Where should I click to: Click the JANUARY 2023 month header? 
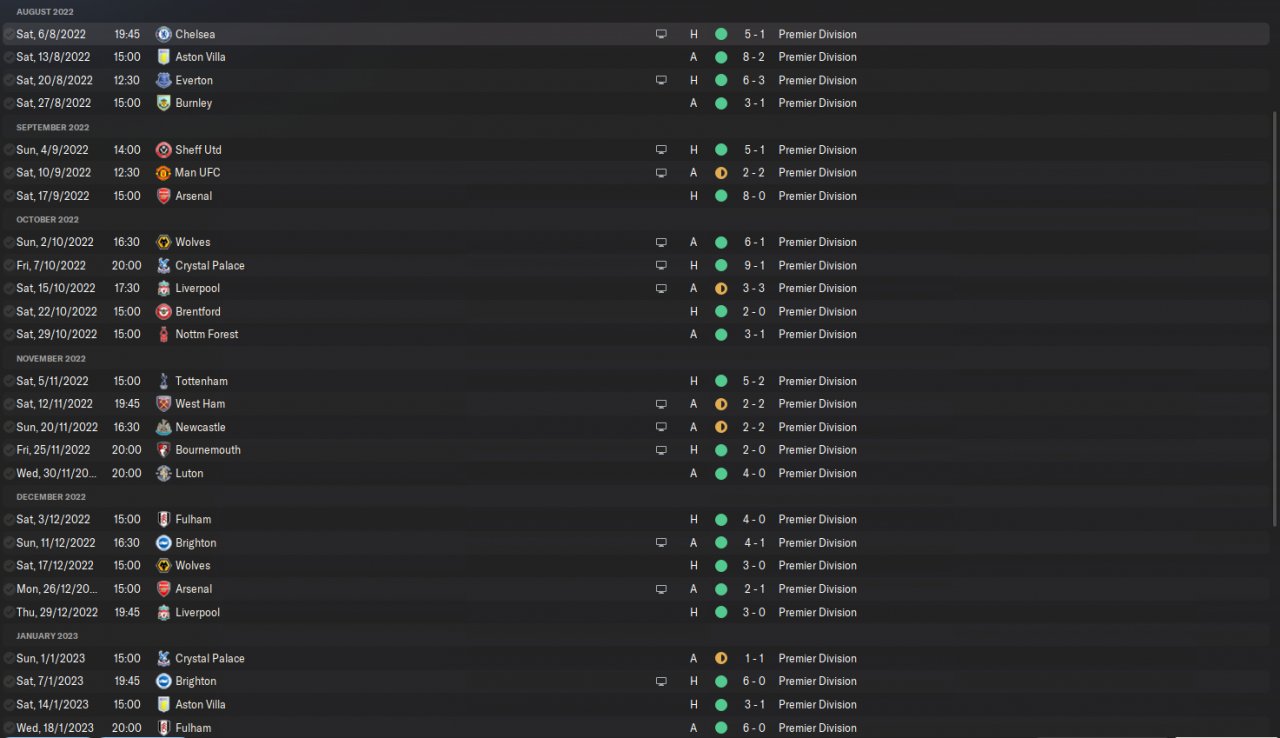[47, 635]
